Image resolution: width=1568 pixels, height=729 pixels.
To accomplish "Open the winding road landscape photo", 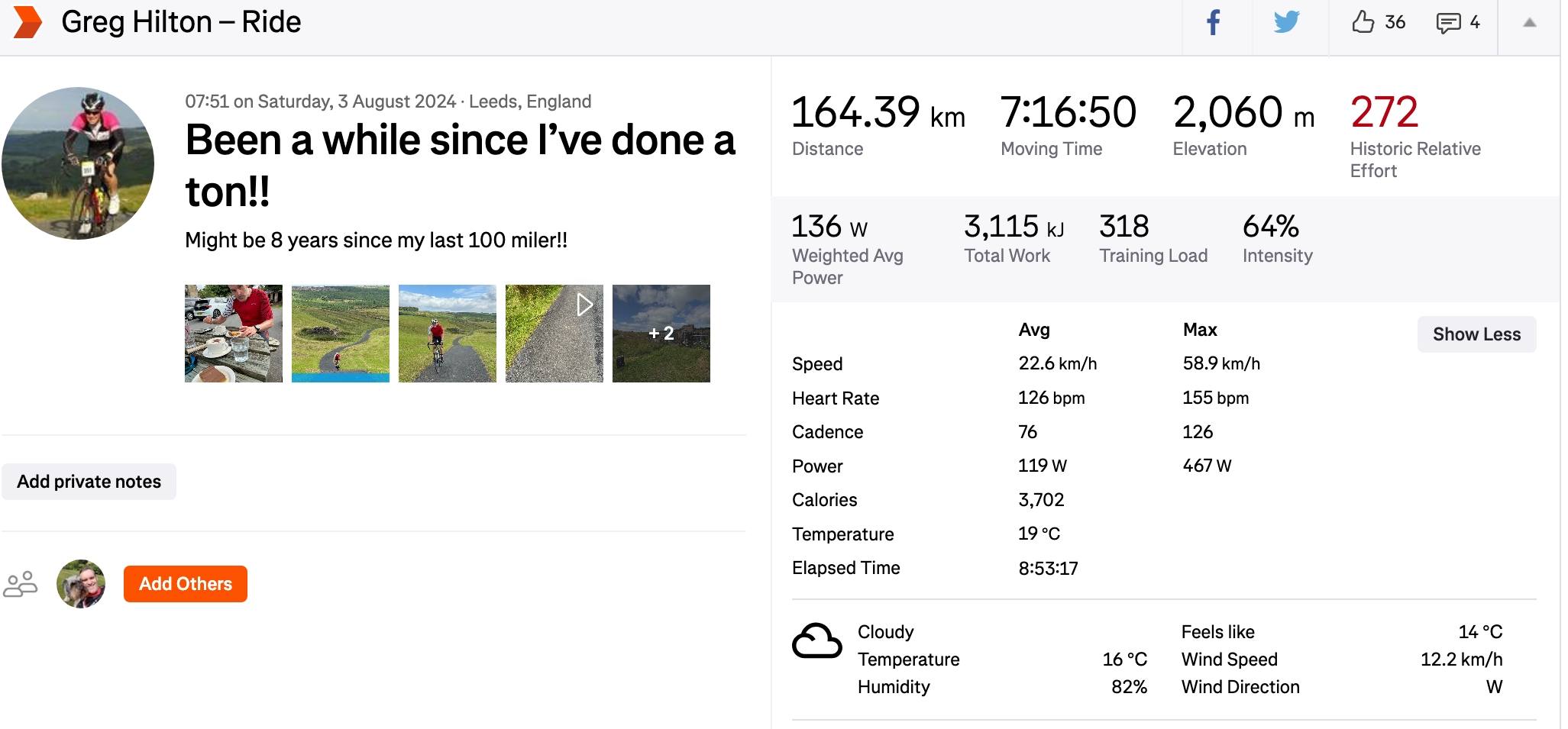I will (341, 334).
